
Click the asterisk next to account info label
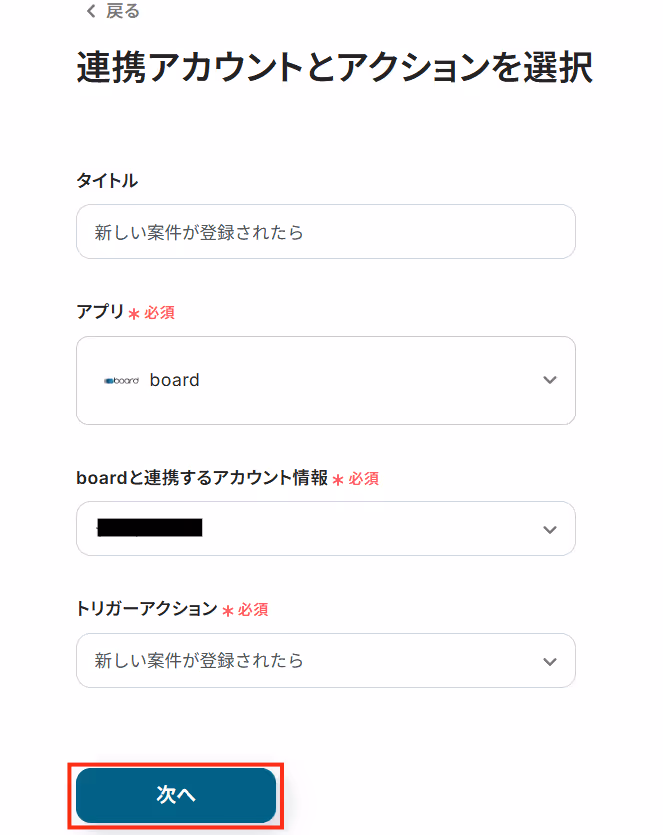[338, 479]
